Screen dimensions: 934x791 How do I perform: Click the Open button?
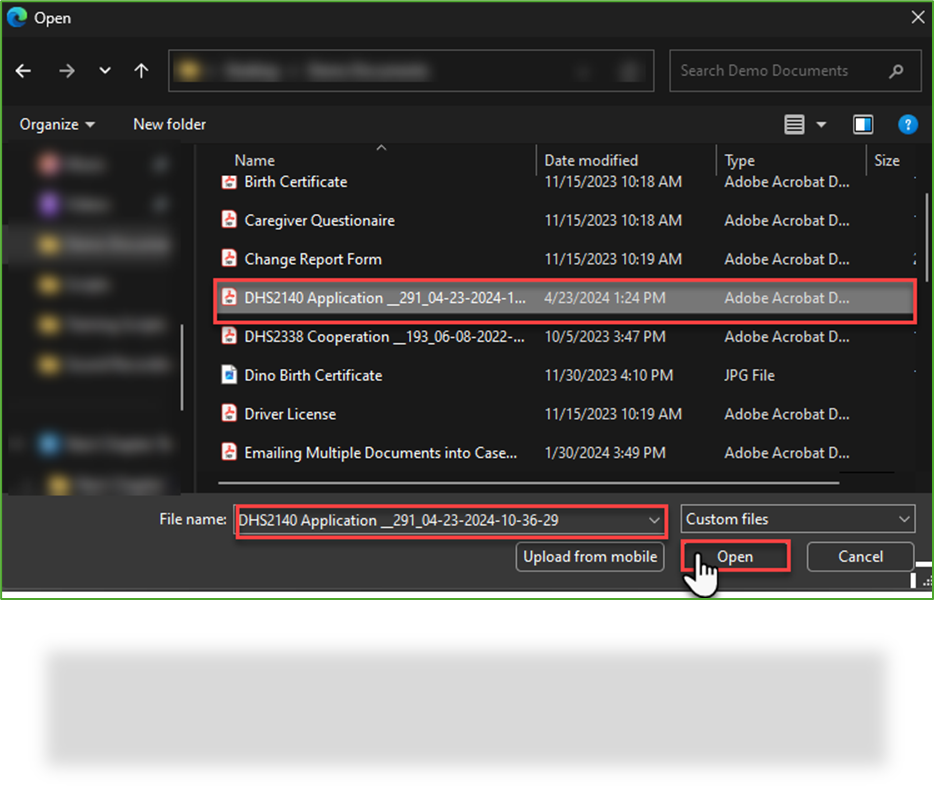pos(735,556)
